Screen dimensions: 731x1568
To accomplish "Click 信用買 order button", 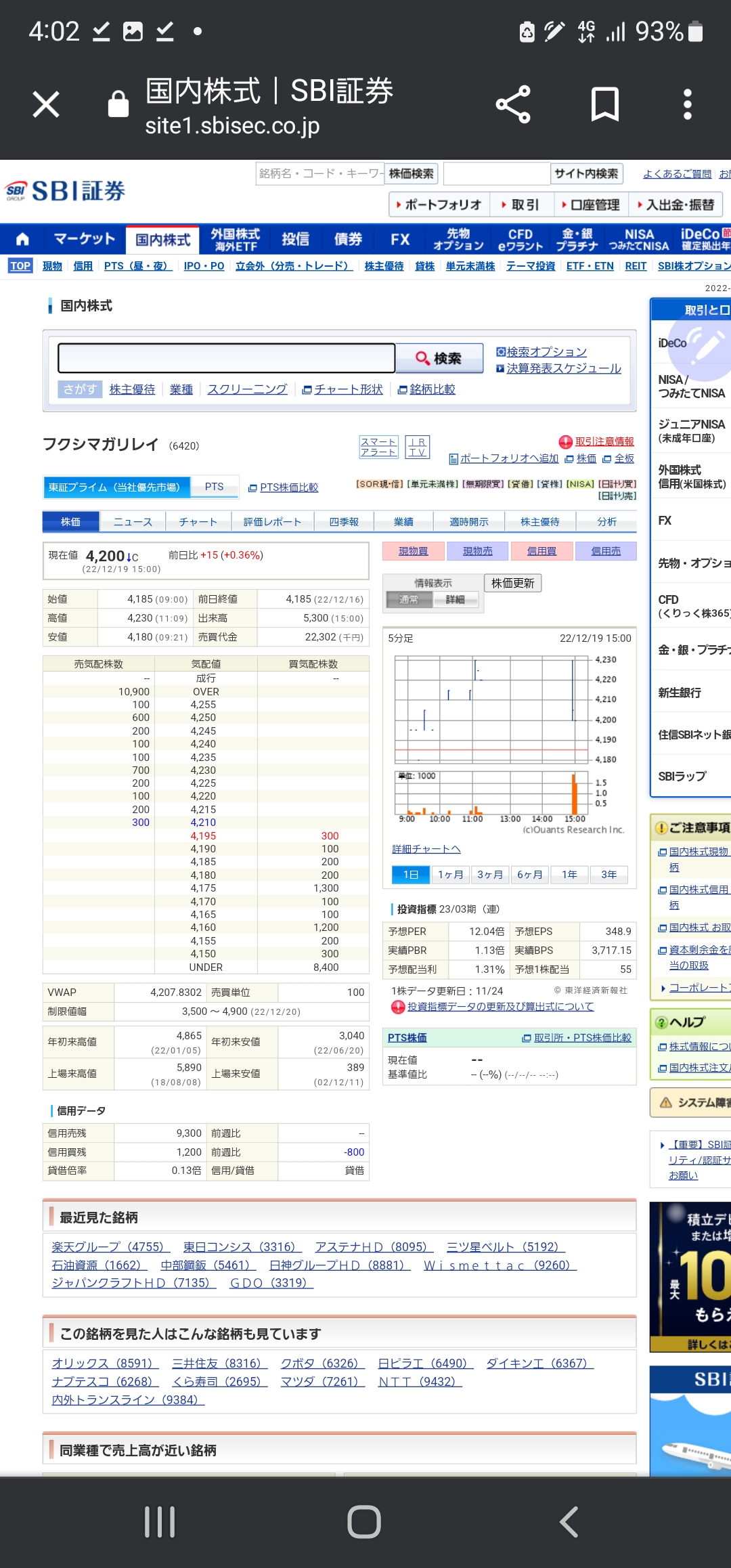I will pos(541,551).
